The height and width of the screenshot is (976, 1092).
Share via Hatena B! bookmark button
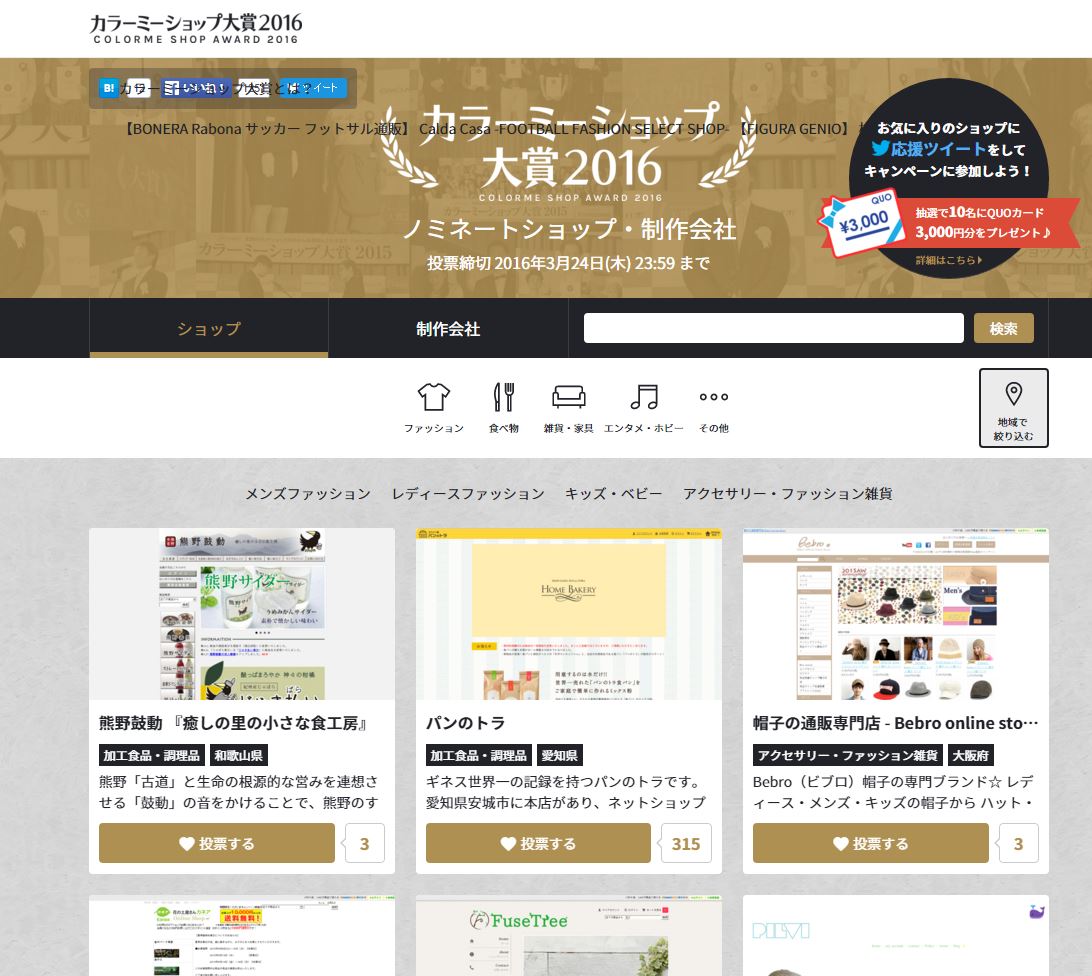(x=109, y=88)
